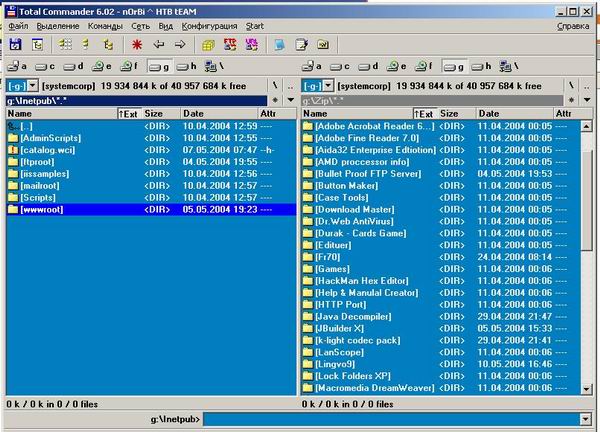This screenshot has width=600, height=432.
Task: Select drive e in right panel
Action: [x=396, y=67]
